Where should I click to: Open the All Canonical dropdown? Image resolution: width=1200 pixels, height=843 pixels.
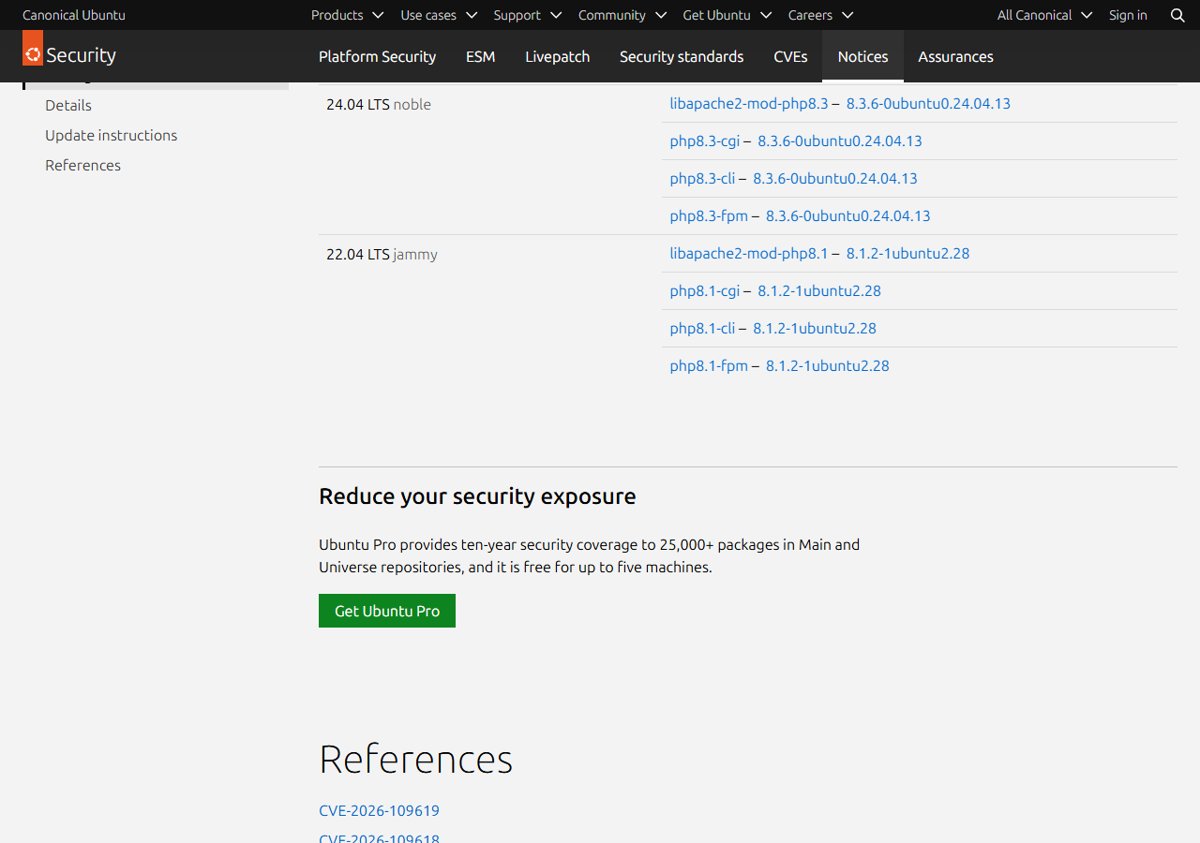click(x=1044, y=15)
